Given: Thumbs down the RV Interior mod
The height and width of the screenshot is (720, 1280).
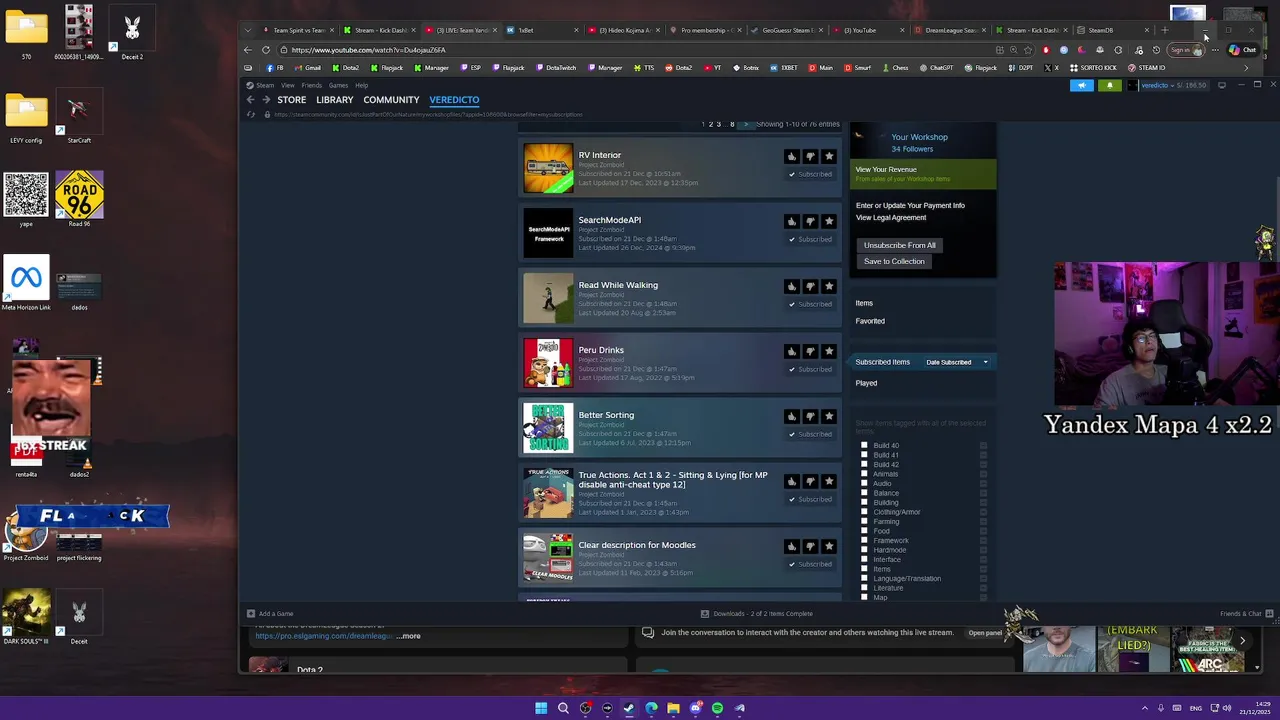Looking at the screenshot, I should (810, 156).
